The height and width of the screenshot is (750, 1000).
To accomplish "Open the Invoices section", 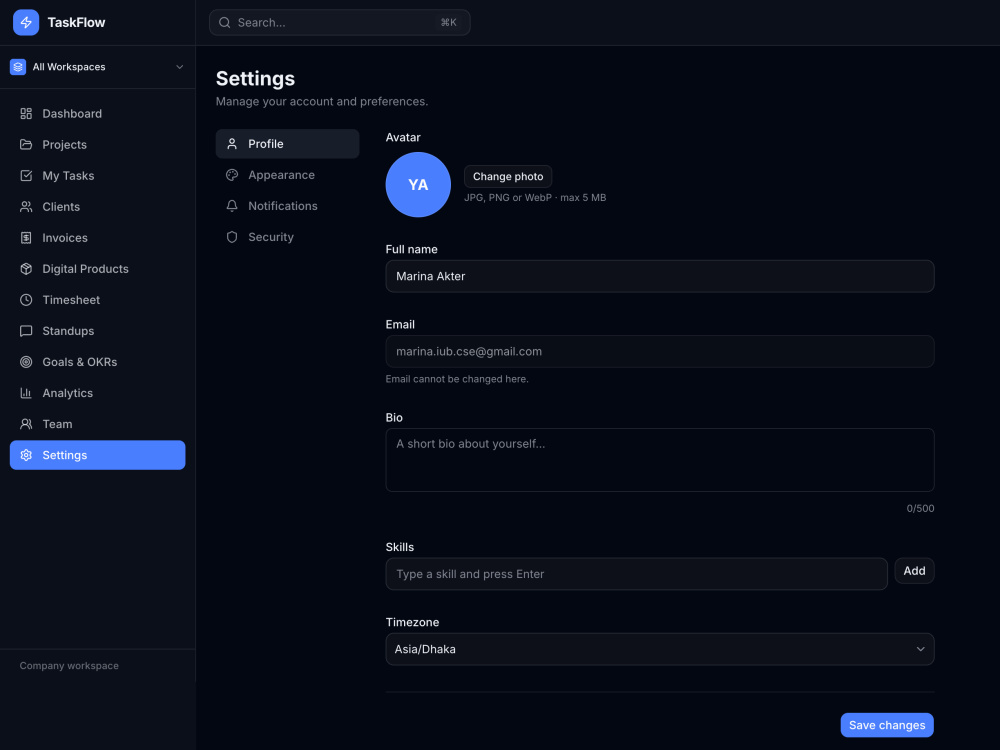I will coord(98,238).
